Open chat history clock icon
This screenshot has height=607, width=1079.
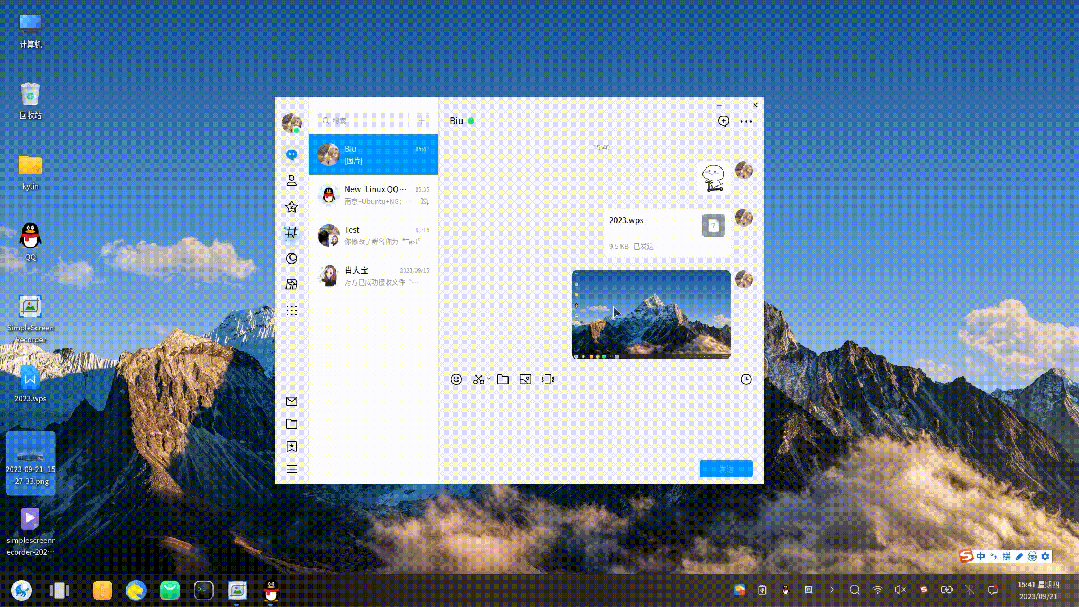click(746, 380)
